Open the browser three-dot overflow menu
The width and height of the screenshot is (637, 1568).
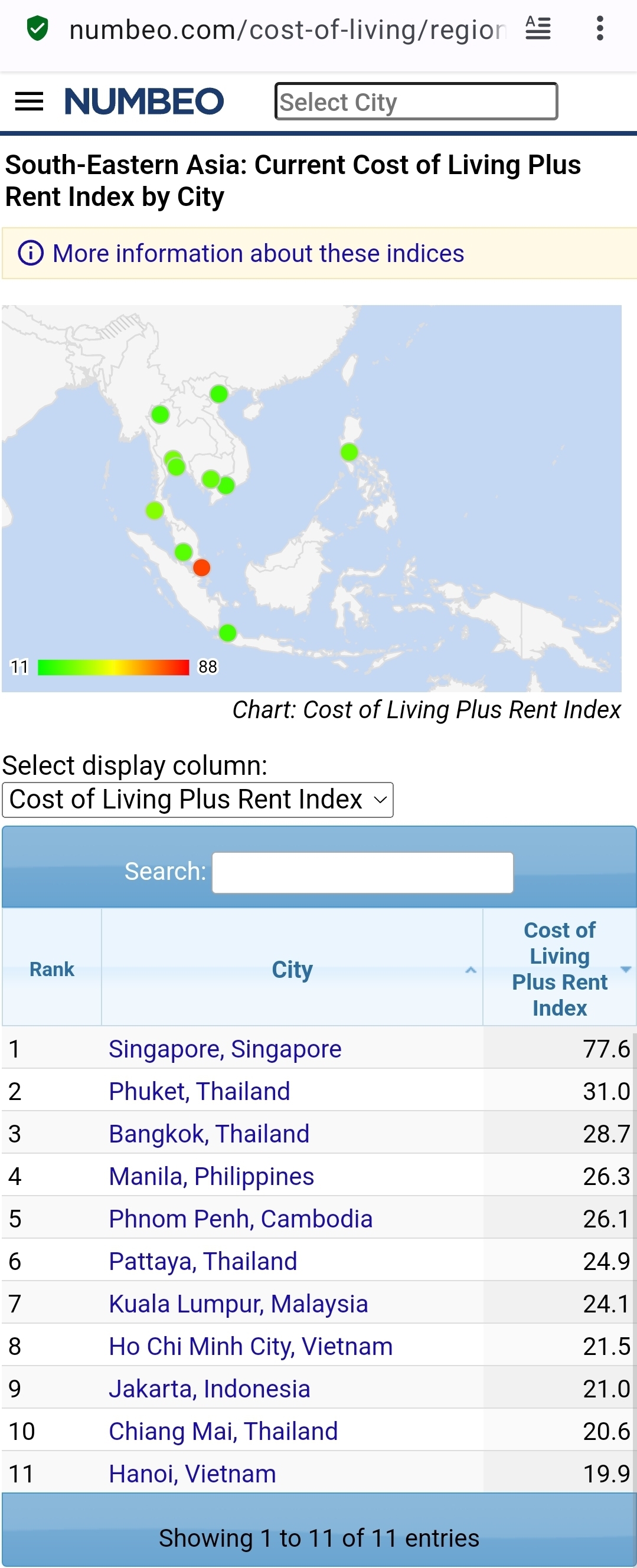coord(600,28)
